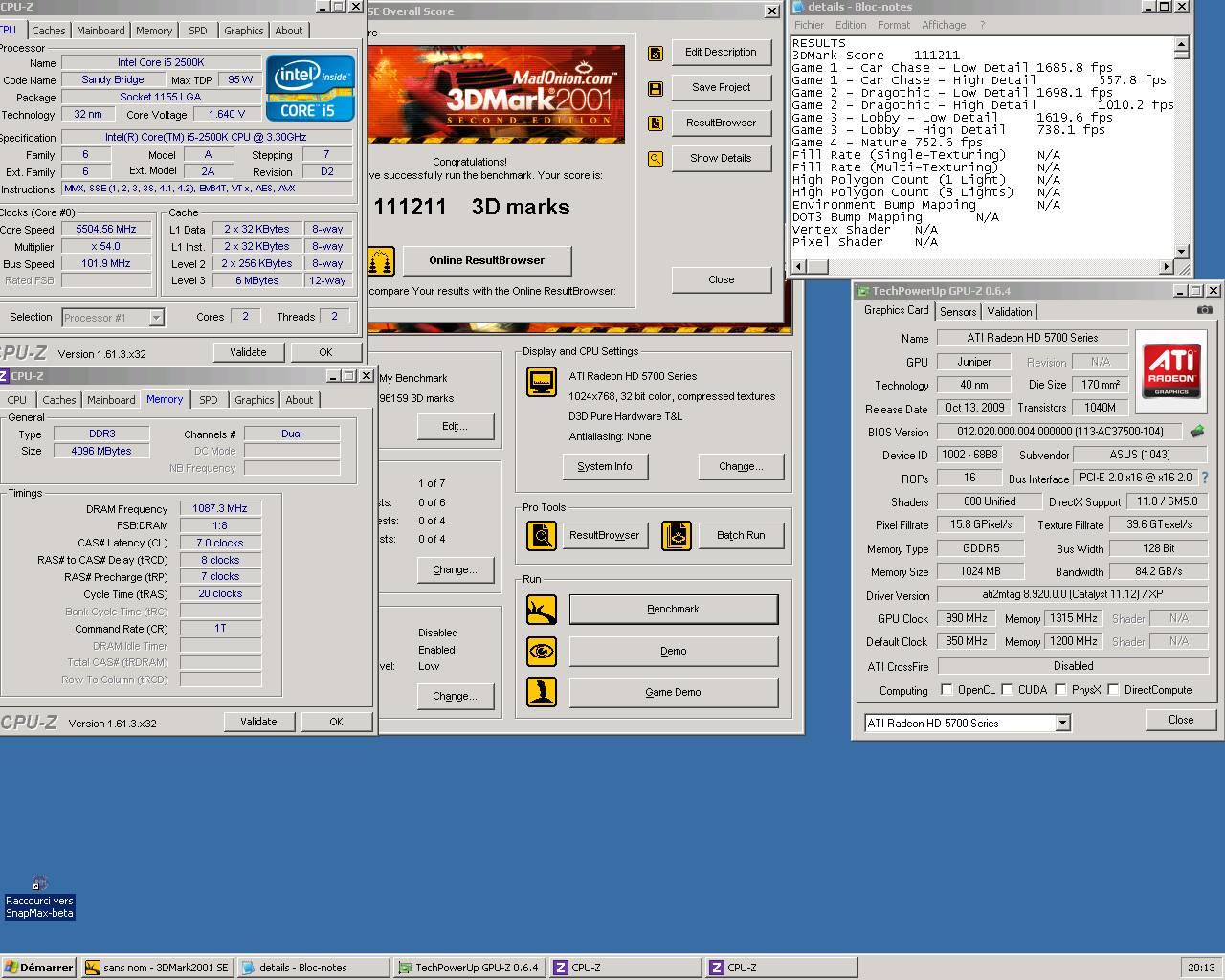The width and height of the screenshot is (1225, 980).
Task: Enable the DirectCompute checkbox in GPU-Z
Action: pyautogui.click(x=1113, y=690)
